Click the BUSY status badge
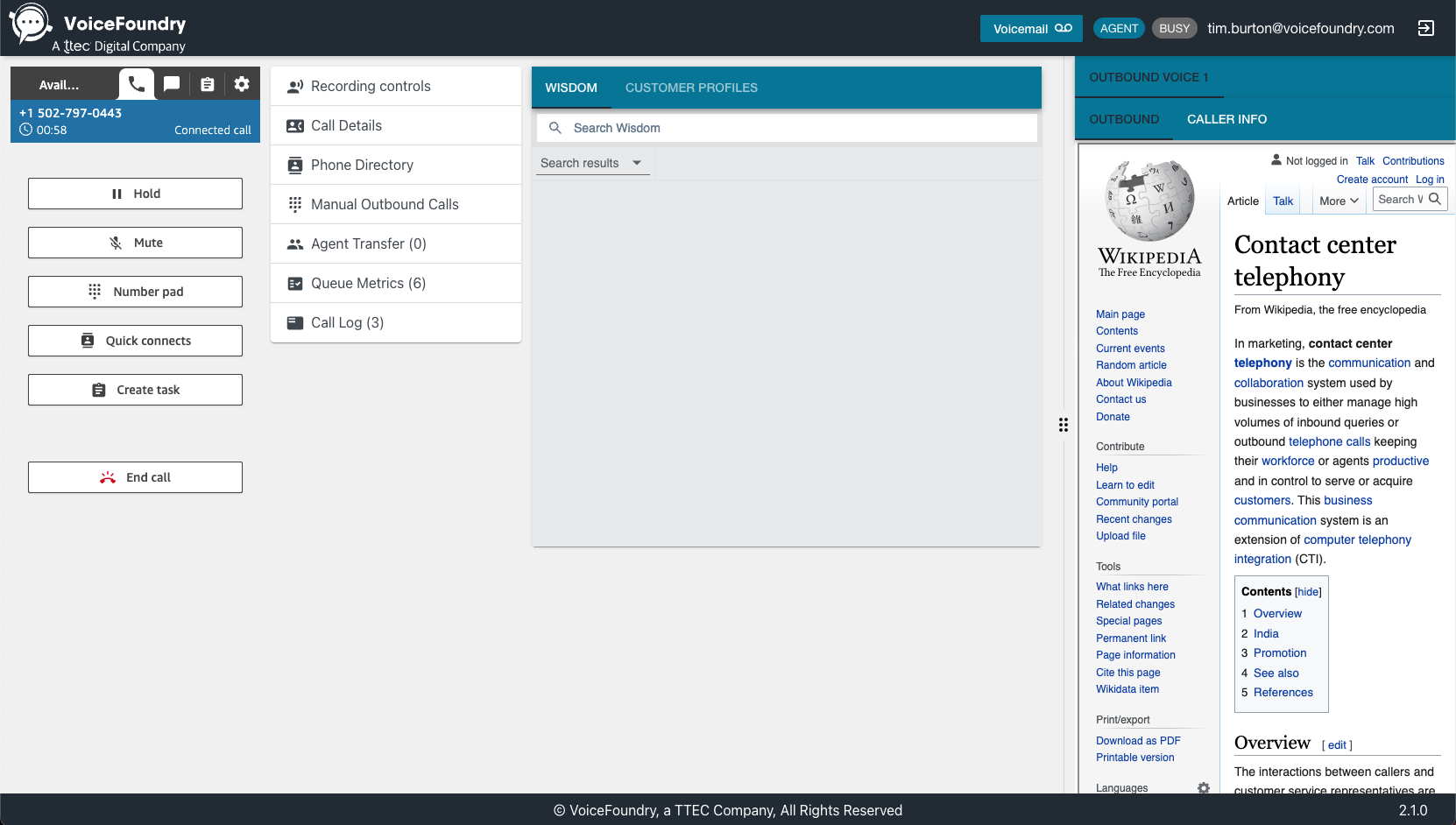This screenshot has height=825, width=1456. (x=1174, y=28)
